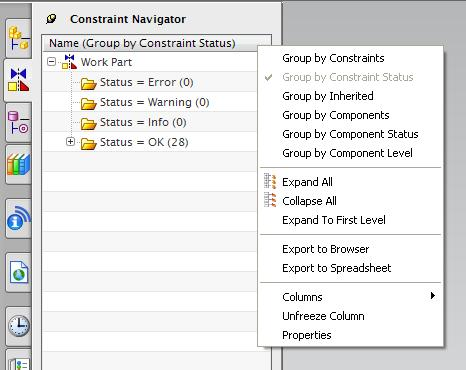This screenshot has width=466, height=370.
Task: Select Unfreeze Column menu entry
Action: (x=323, y=316)
